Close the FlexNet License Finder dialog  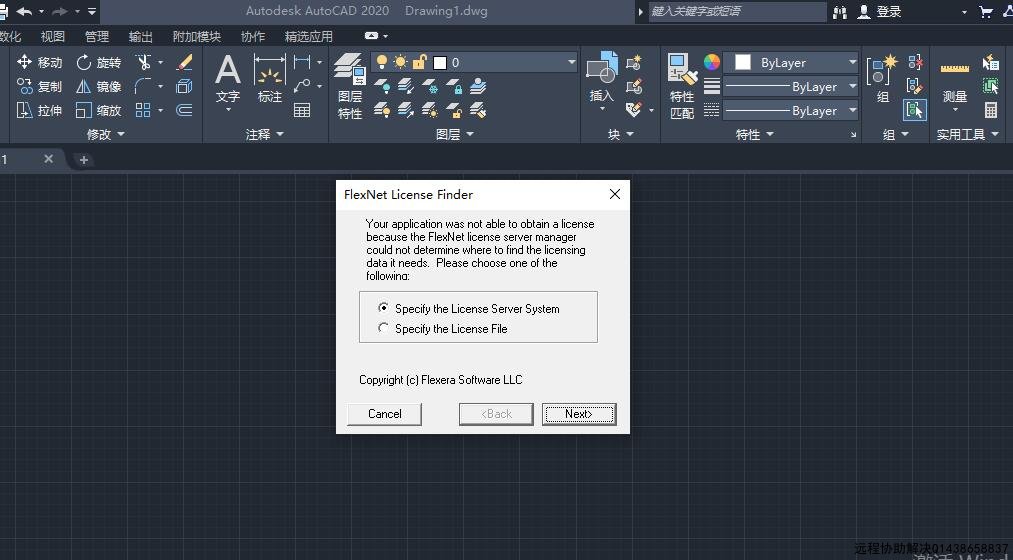[x=614, y=194]
